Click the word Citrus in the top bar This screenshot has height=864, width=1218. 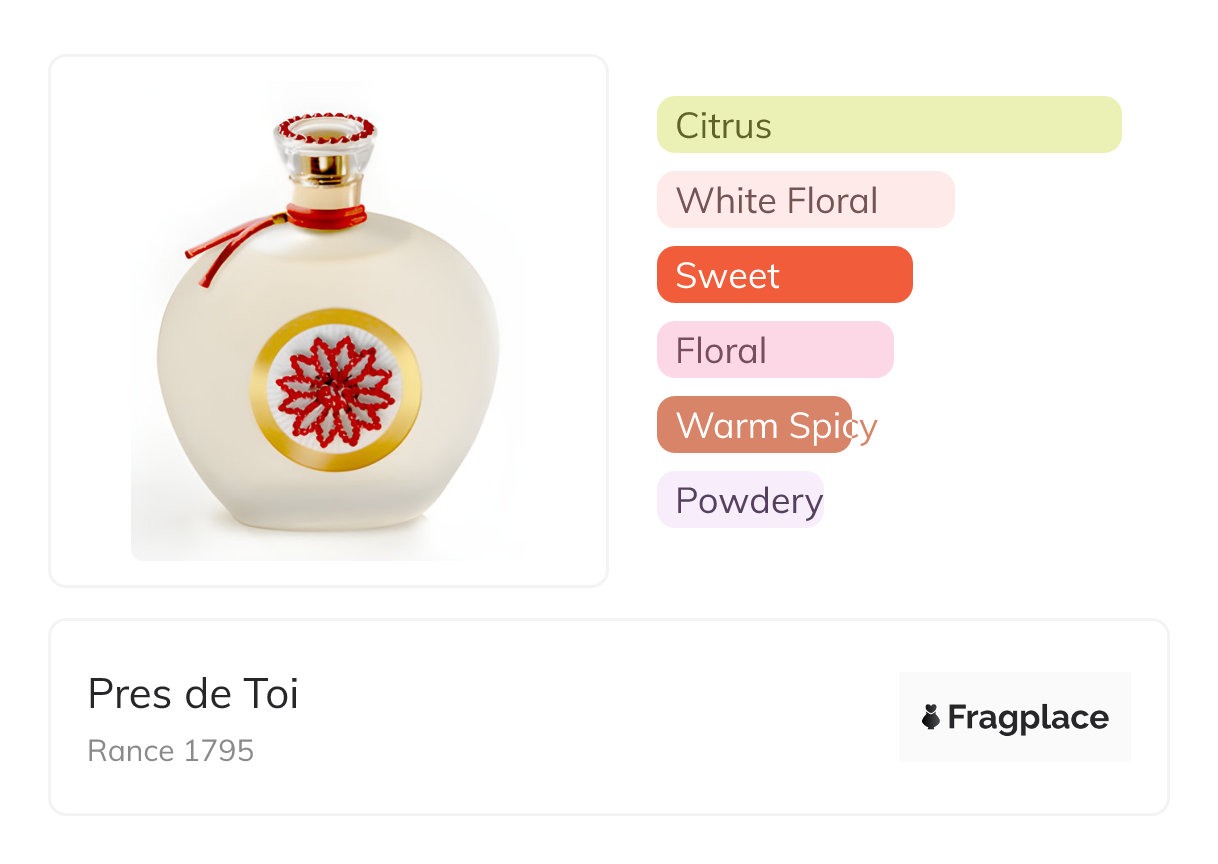[723, 126]
